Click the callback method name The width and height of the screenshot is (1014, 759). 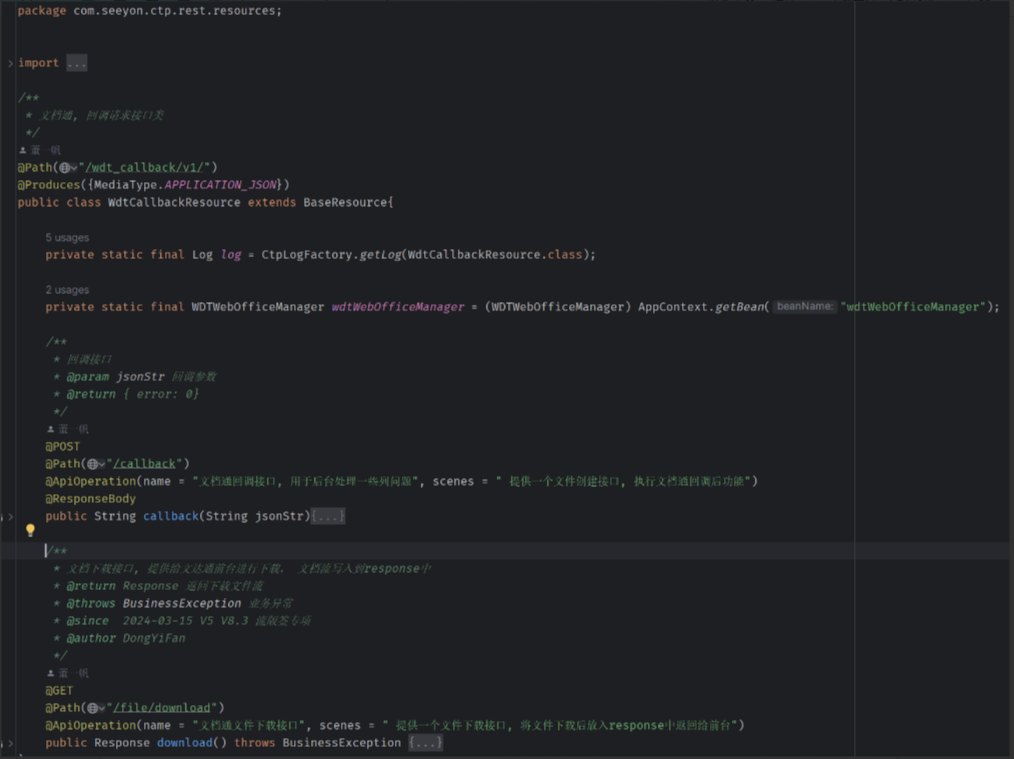point(171,517)
